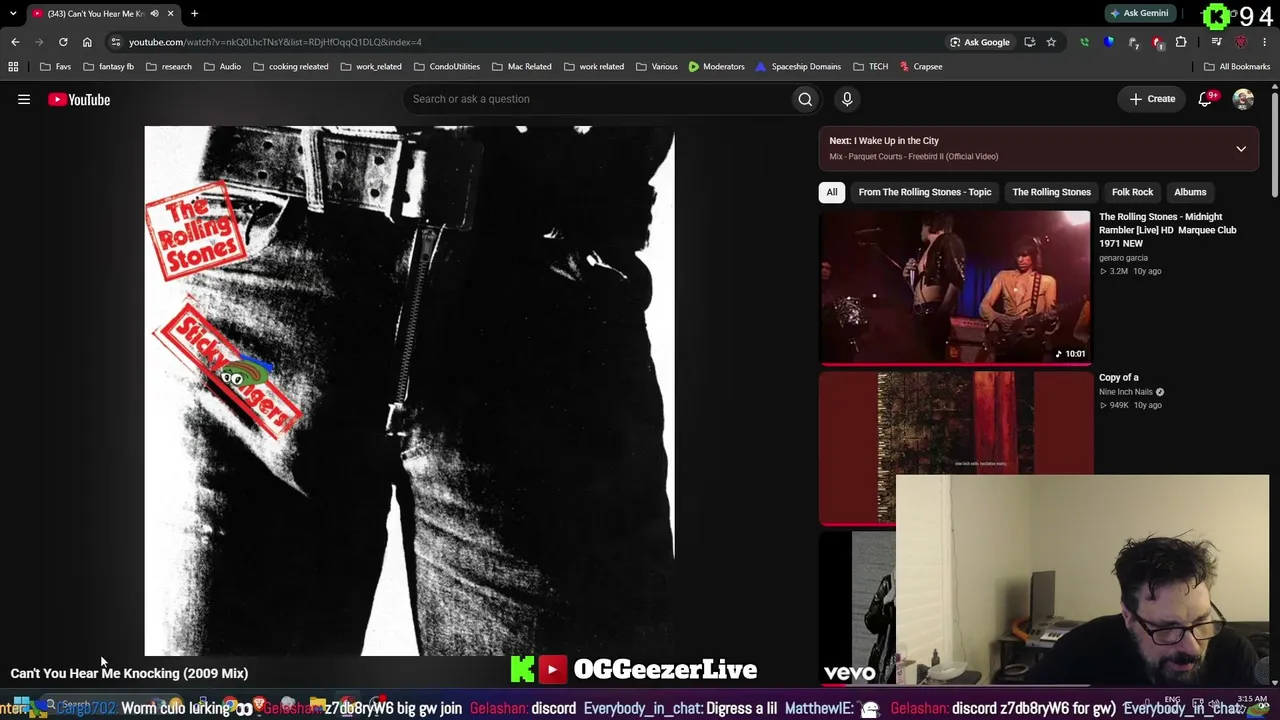1280x720 pixels.
Task: Open Chrome media controls
Action: click(x=1216, y=42)
